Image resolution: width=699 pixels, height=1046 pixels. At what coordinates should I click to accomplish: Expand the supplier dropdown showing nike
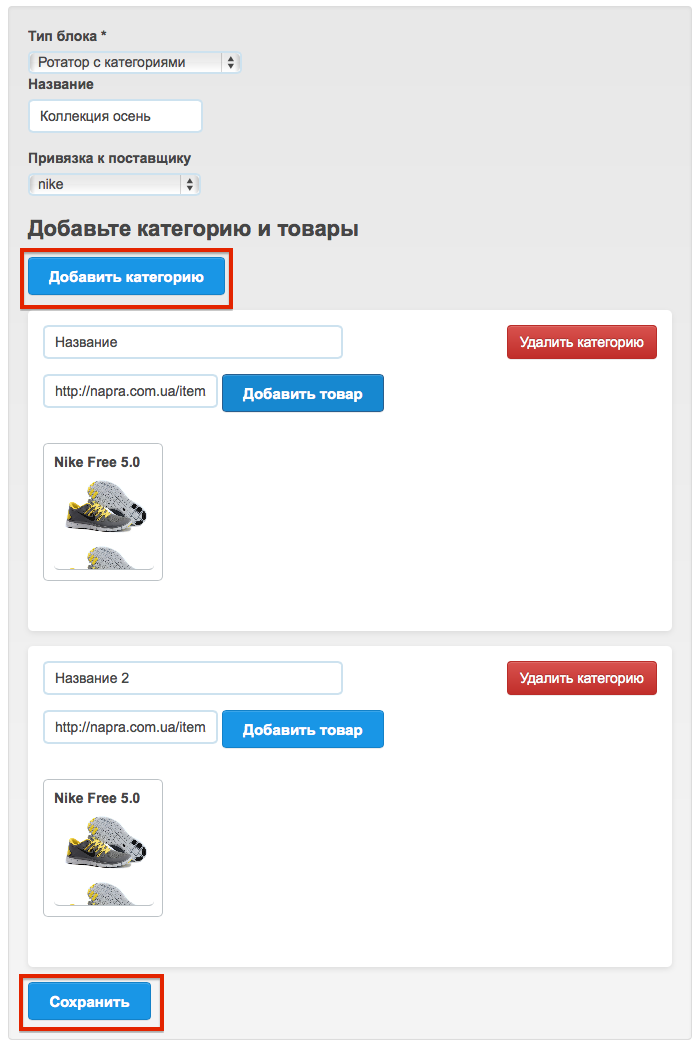coord(114,184)
